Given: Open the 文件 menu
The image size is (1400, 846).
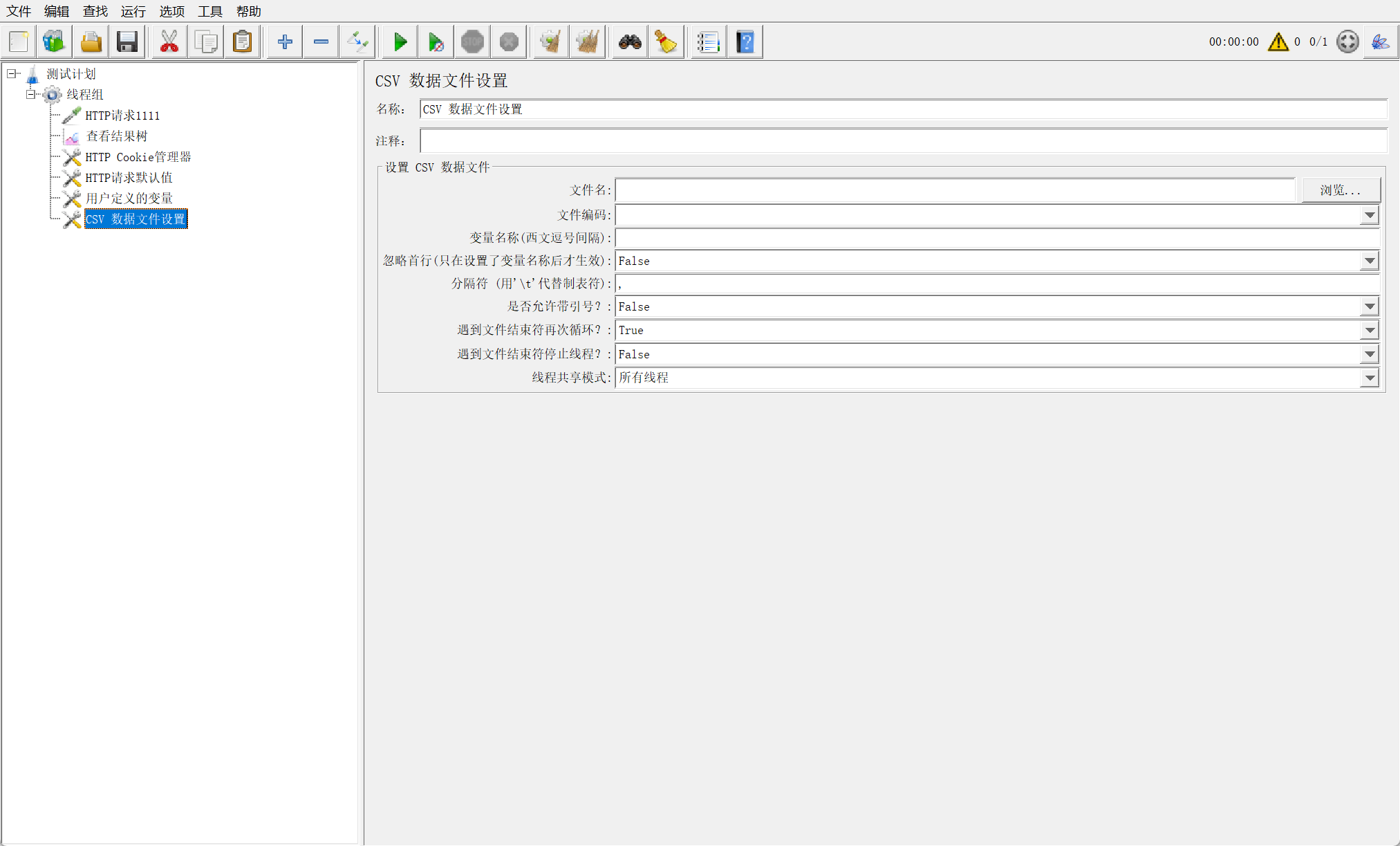Looking at the screenshot, I should click(19, 11).
